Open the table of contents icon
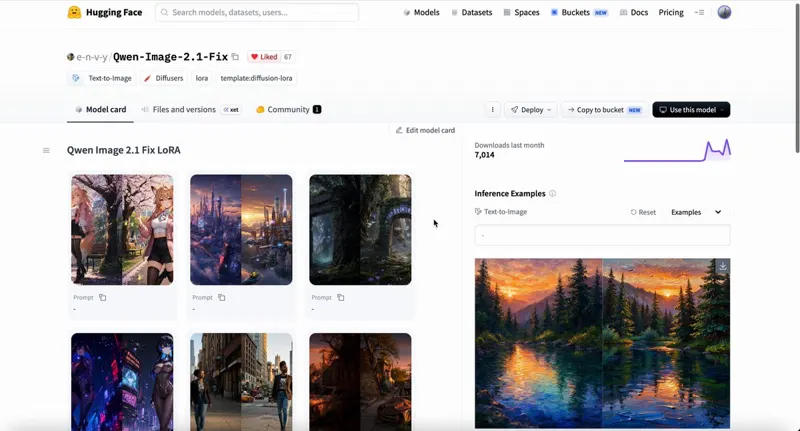Image resolution: width=800 pixels, height=431 pixels. point(46,150)
